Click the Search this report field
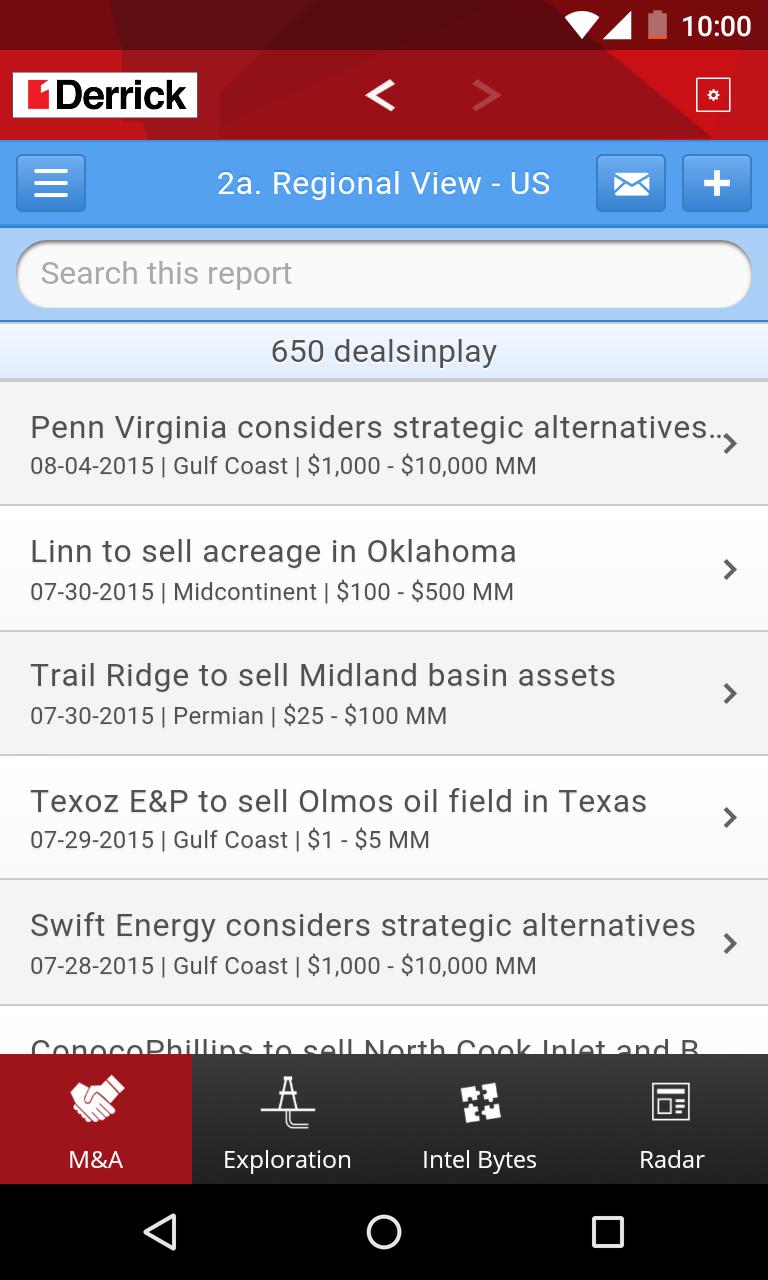The height and width of the screenshot is (1280, 768). tap(384, 274)
